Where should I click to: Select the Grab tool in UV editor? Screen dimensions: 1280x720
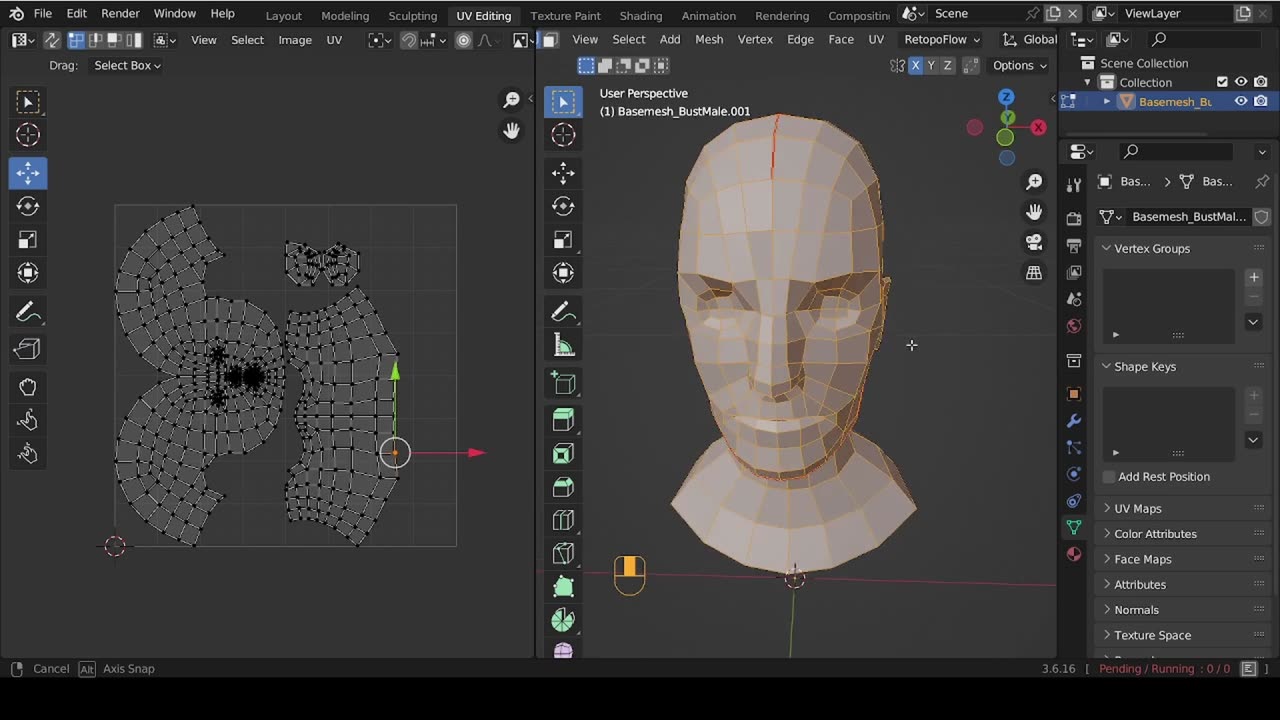coord(28,387)
